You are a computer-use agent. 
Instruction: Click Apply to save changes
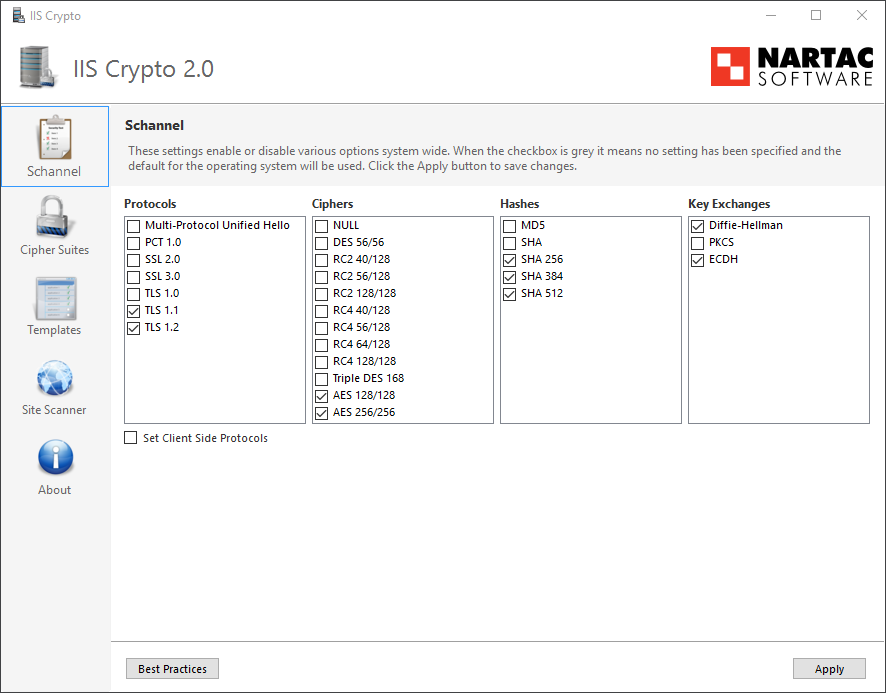(x=829, y=669)
